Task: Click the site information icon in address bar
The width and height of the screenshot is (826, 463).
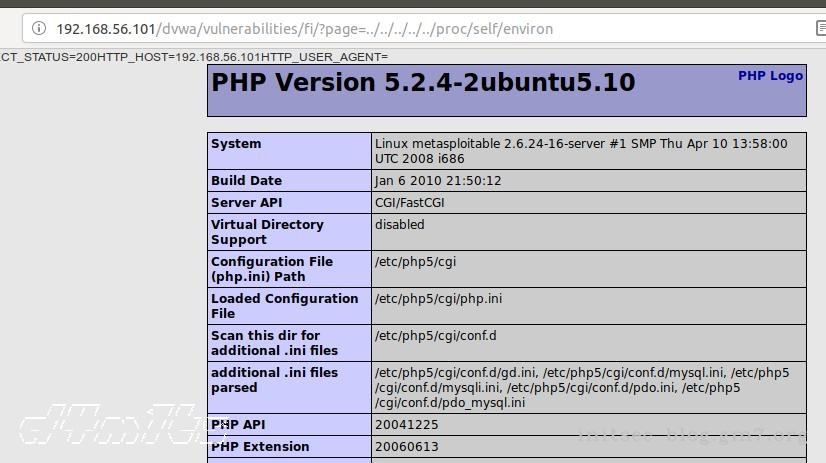Action: (38, 29)
